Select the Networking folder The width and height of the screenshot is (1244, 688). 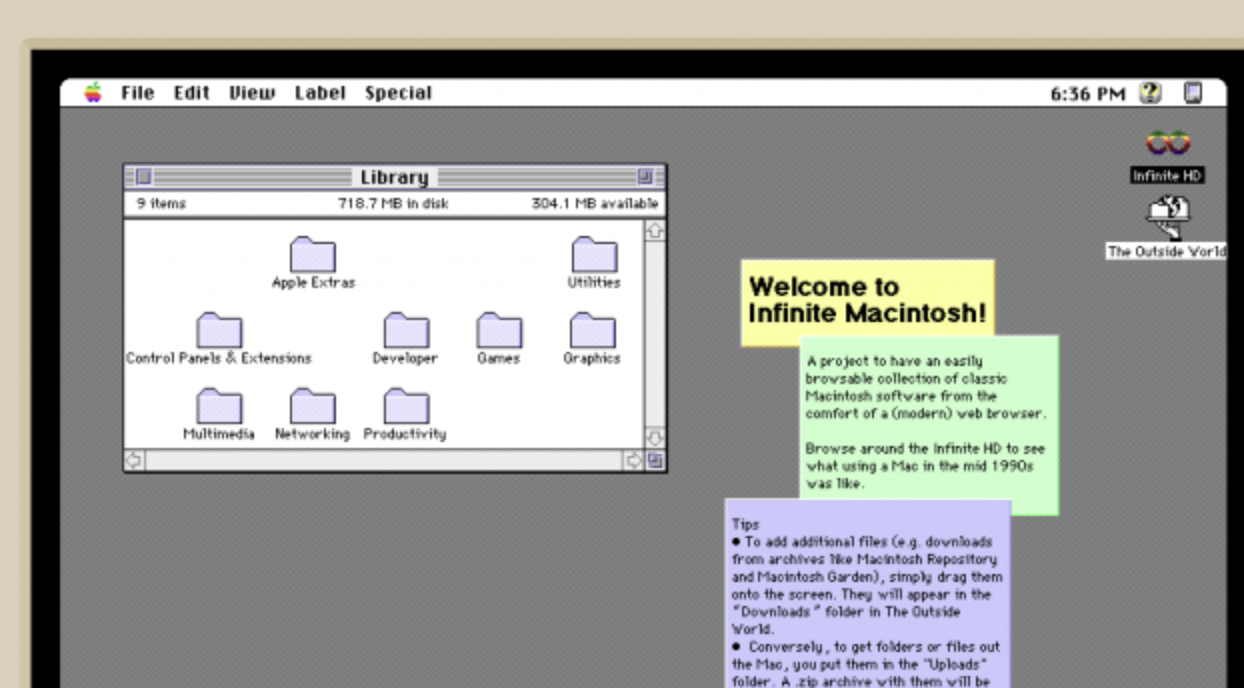coord(313,406)
